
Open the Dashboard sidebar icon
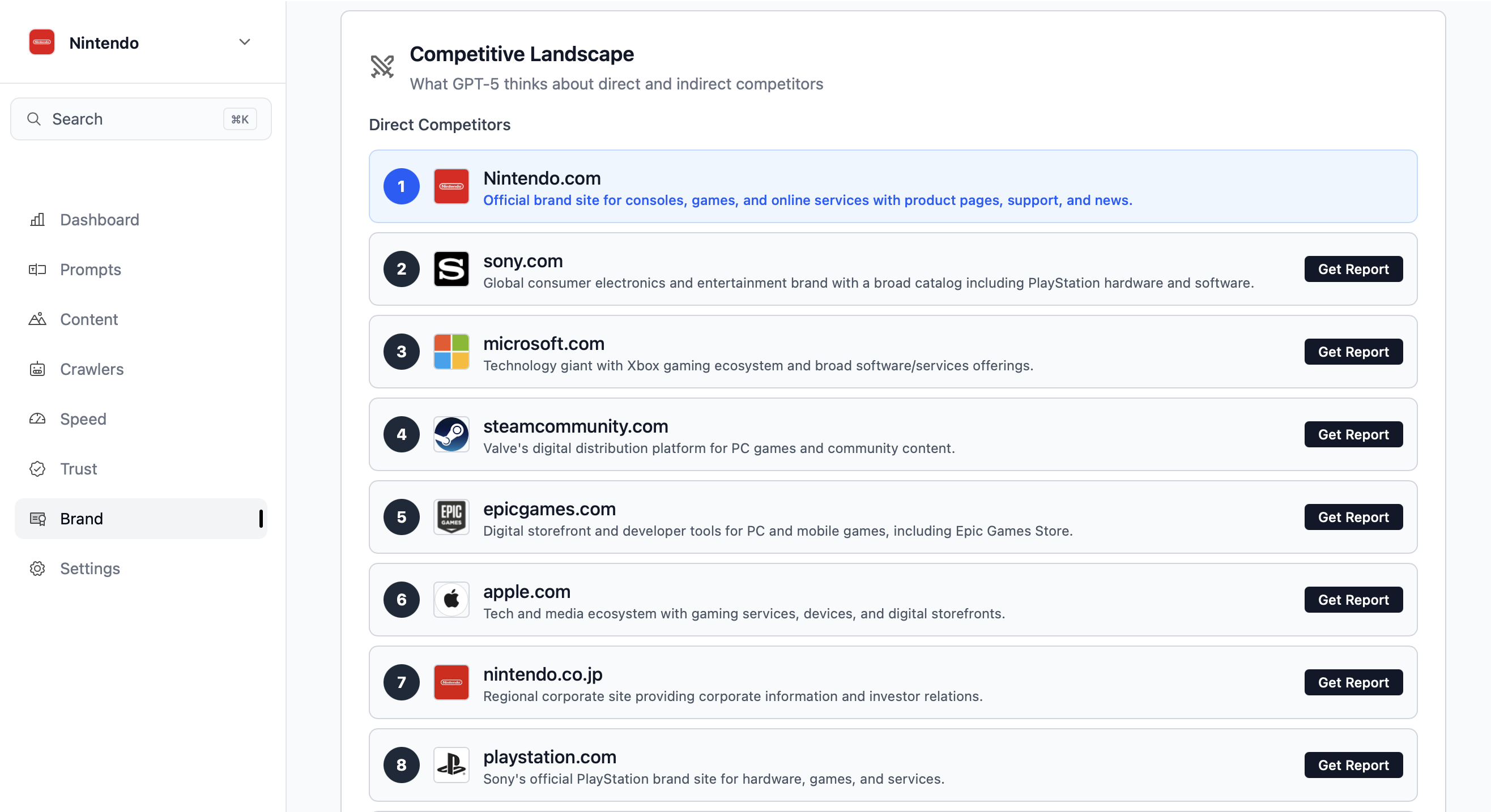37,220
